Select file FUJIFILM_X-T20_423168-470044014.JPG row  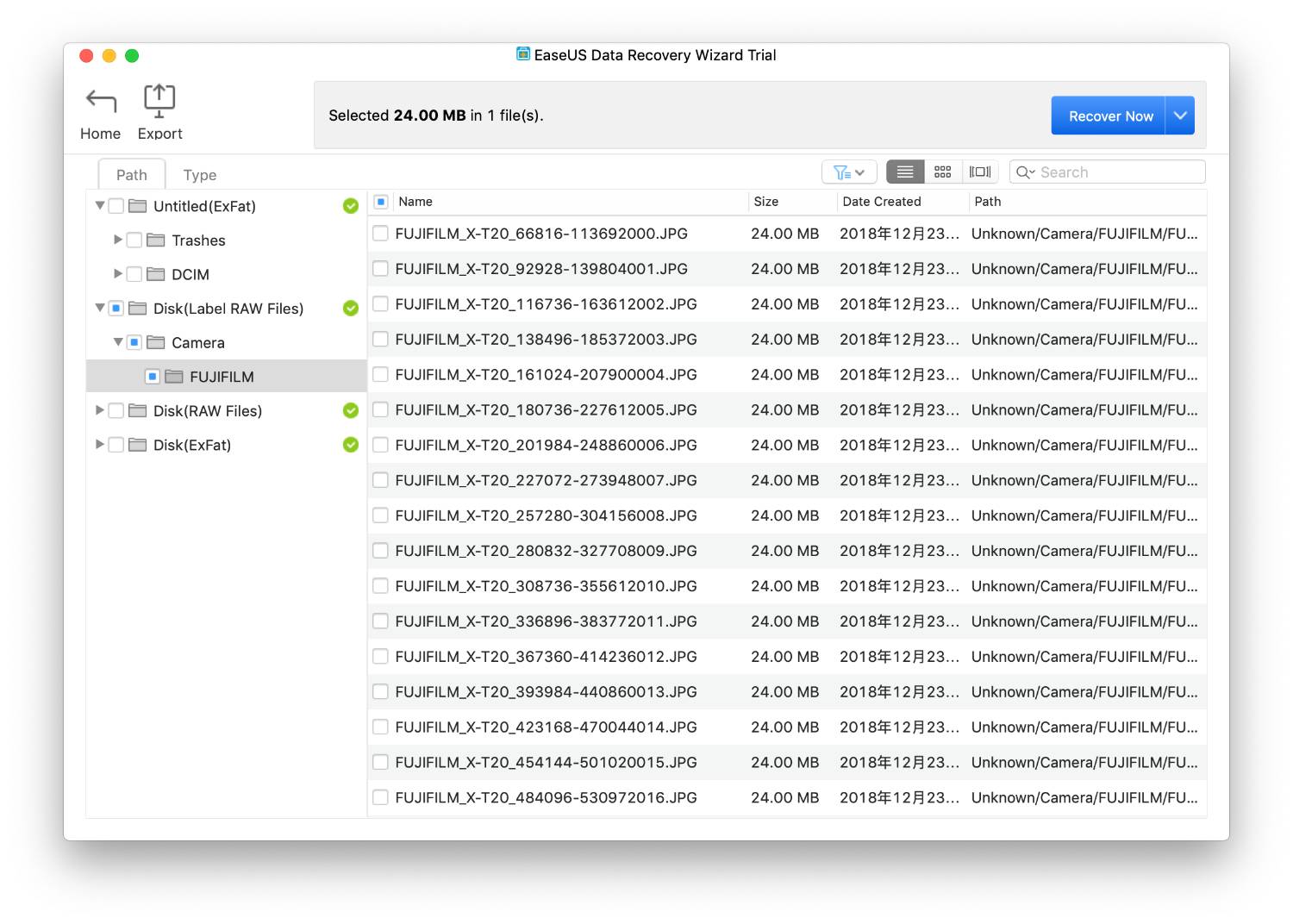tap(787, 727)
